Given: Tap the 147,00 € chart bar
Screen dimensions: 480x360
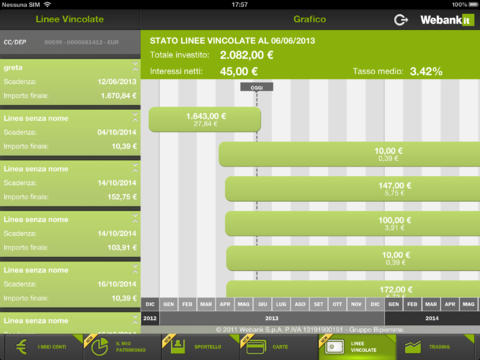Looking at the screenshot, I should (x=353, y=189).
